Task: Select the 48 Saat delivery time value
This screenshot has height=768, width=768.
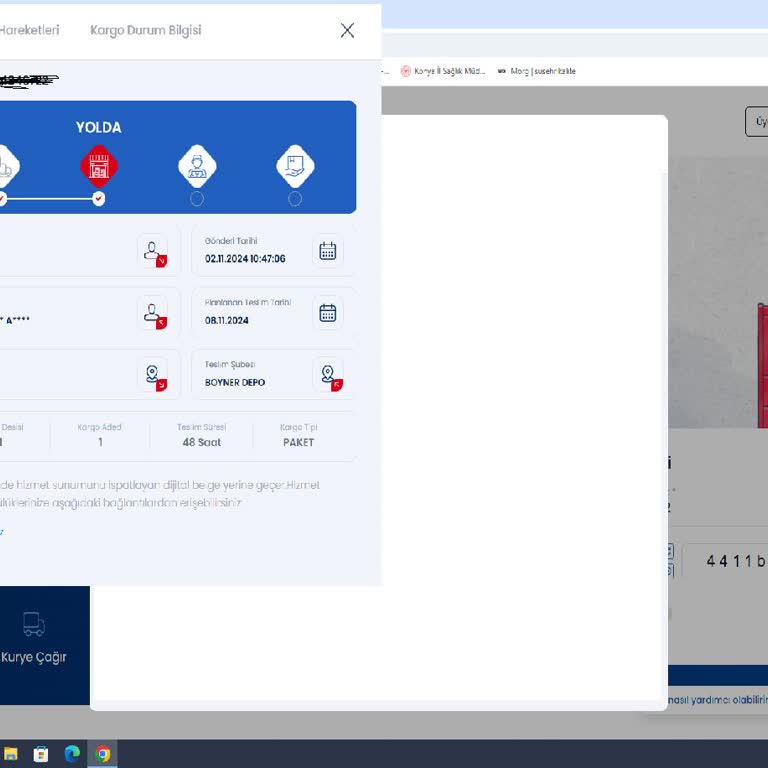Action: (201, 442)
